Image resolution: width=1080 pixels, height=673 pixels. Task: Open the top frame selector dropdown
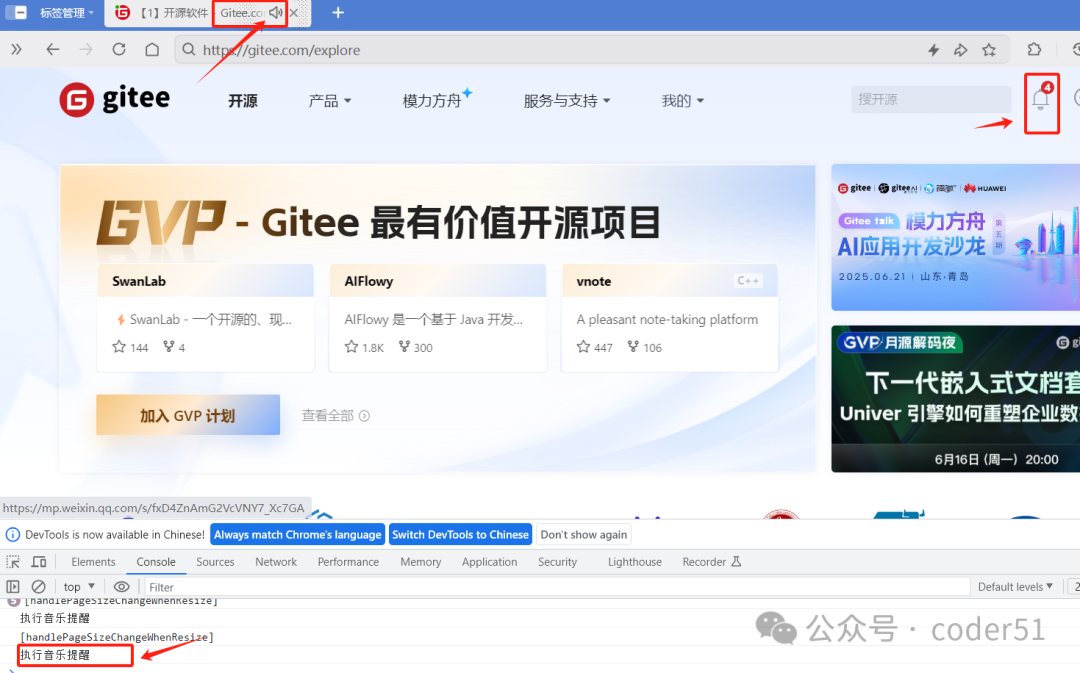[78, 586]
